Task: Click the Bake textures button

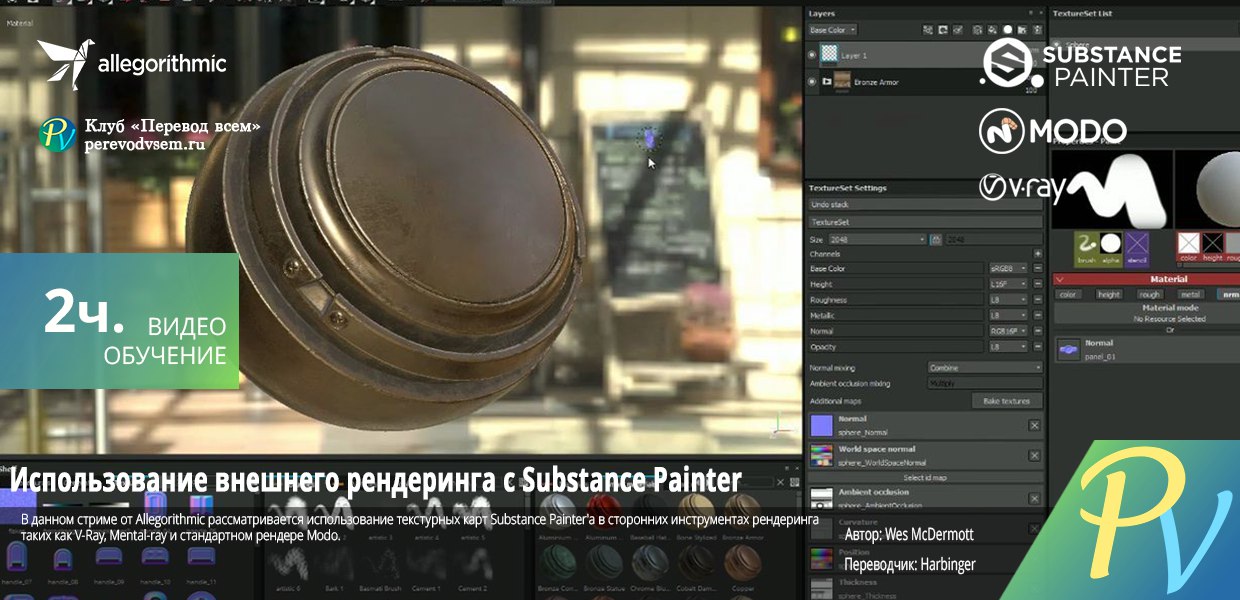Action: tap(1007, 400)
